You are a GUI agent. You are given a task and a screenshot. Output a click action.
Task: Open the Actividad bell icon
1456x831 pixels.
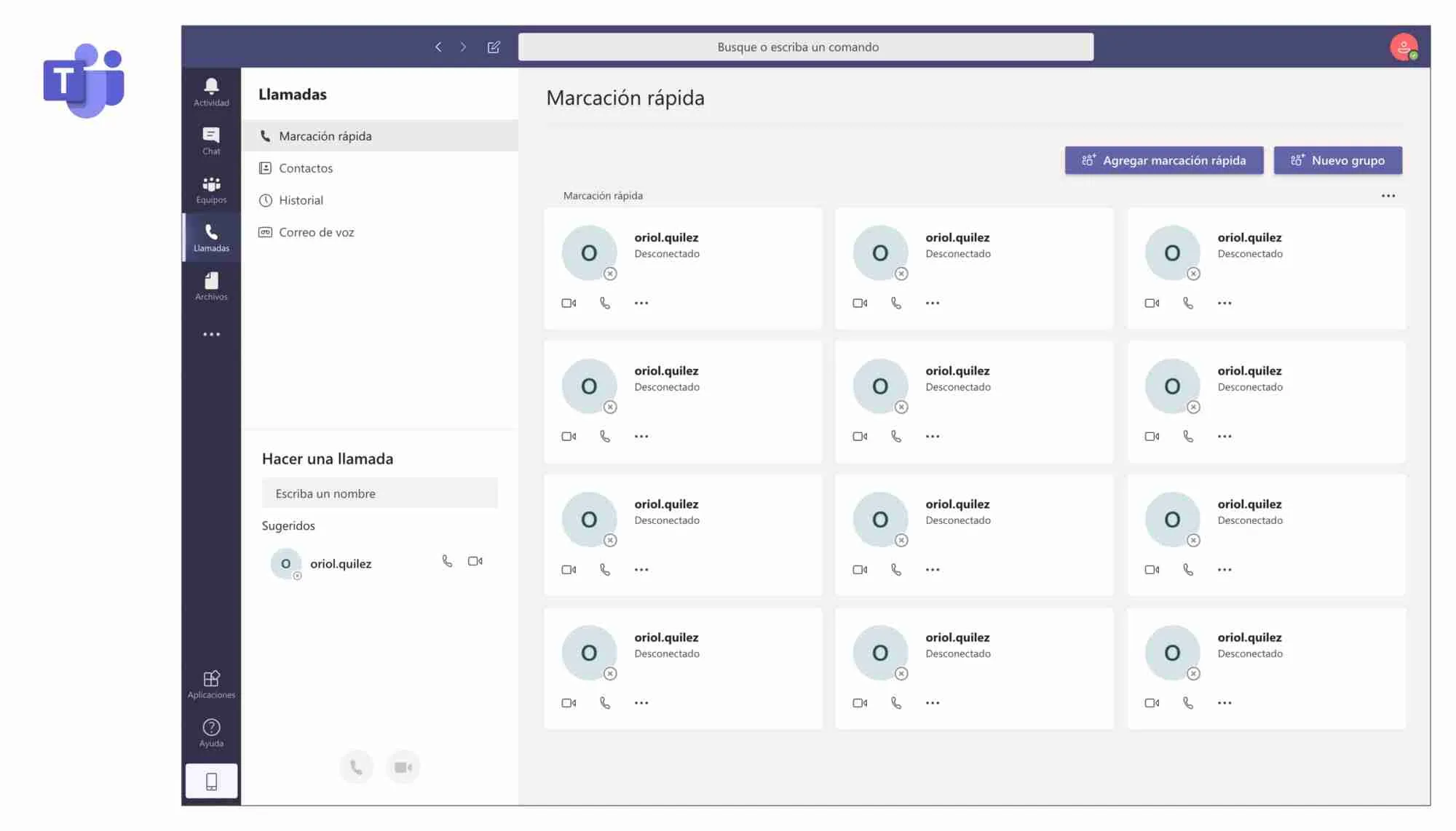click(211, 92)
